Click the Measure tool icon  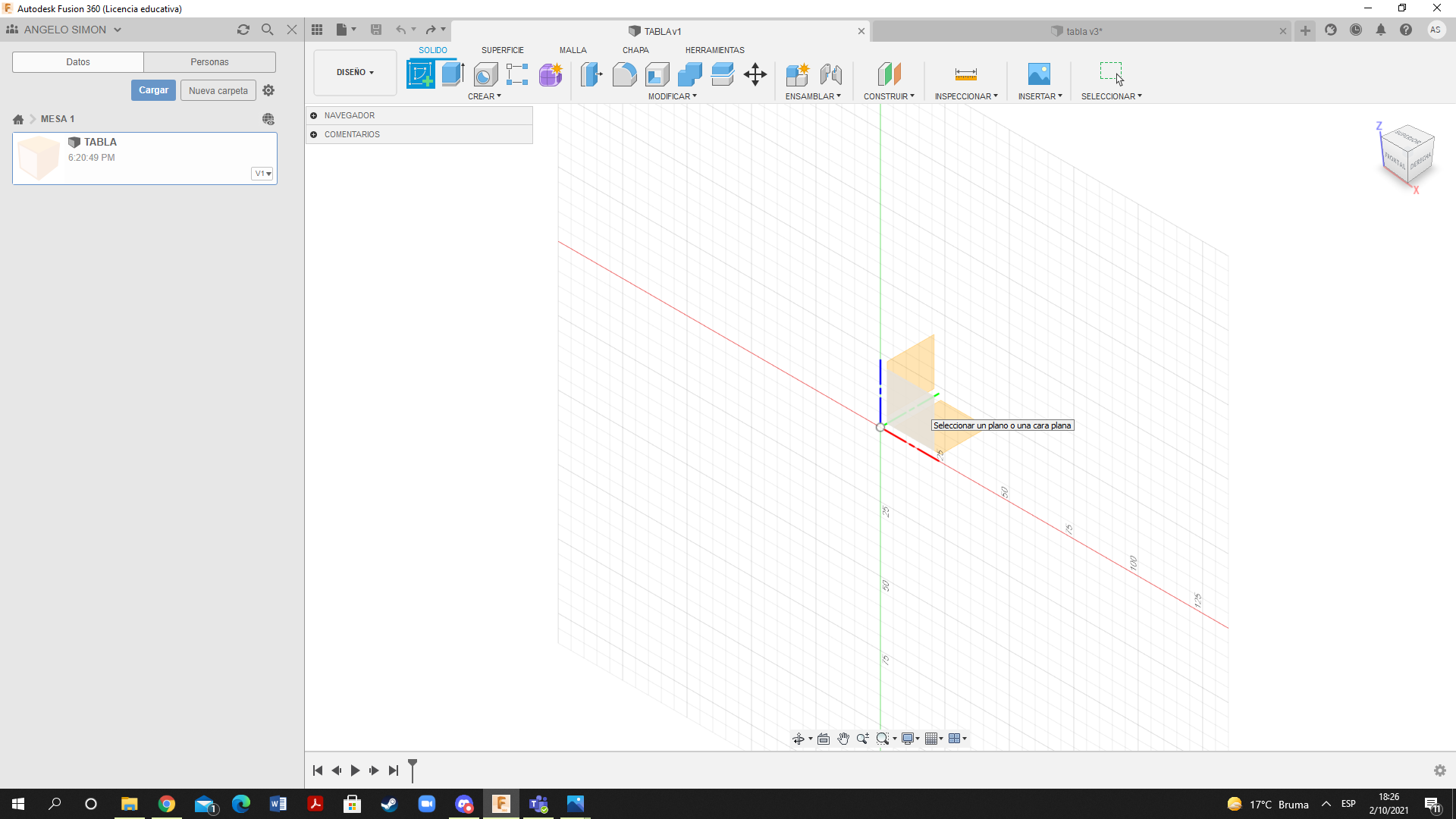pyautogui.click(x=965, y=74)
